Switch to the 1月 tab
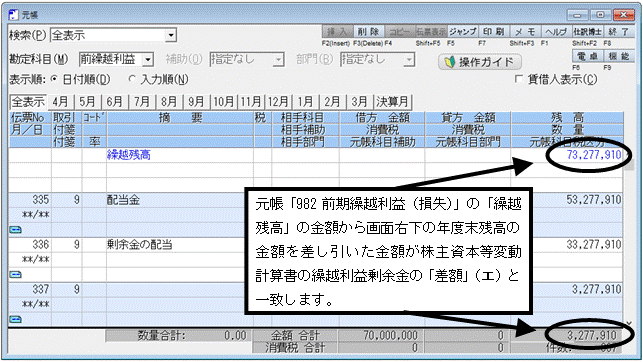Image resolution: width=643 pixels, height=362 pixels. coord(305,101)
